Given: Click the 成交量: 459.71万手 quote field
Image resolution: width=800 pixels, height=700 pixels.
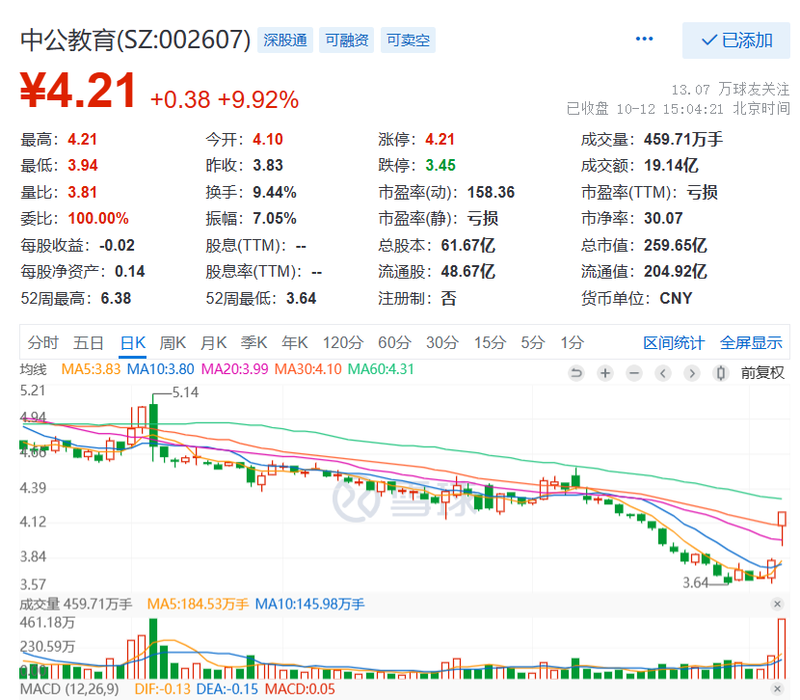Looking at the screenshot, I should point(652,139).
